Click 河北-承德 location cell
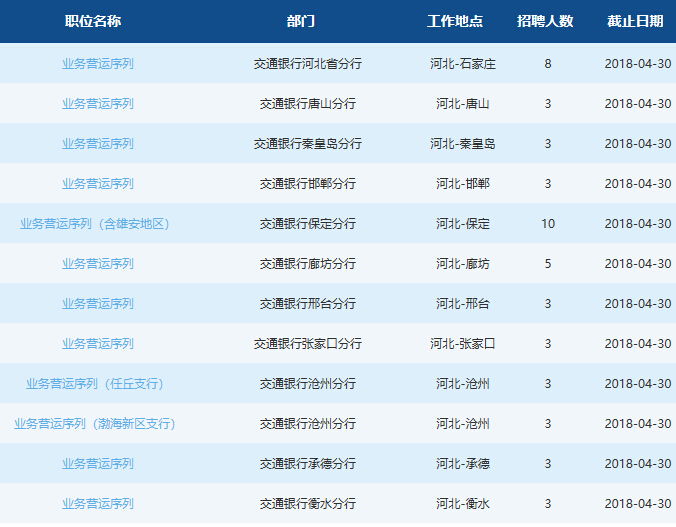 click(x=463, y=464)
